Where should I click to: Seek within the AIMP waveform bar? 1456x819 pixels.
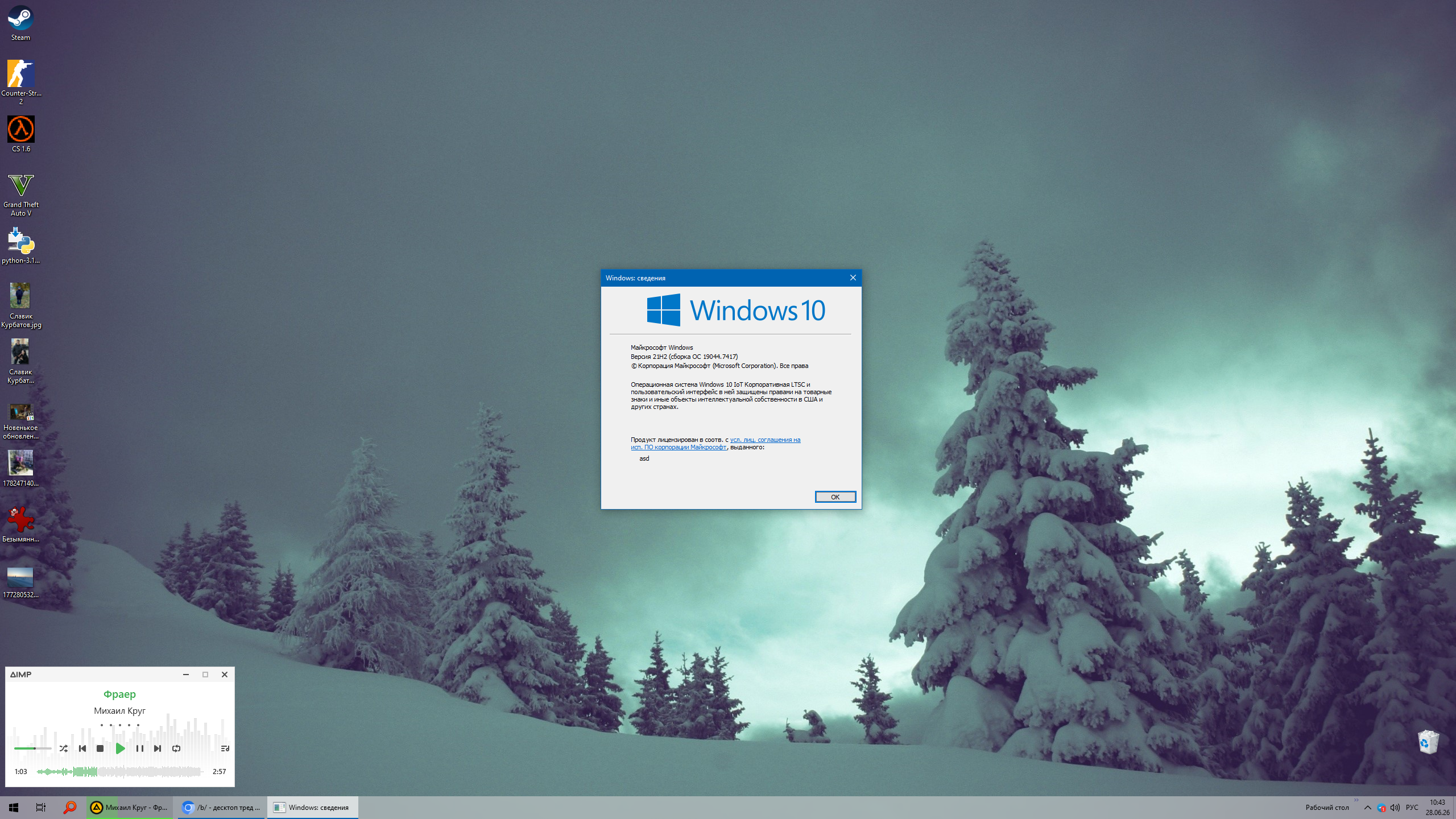click(120, 772)
